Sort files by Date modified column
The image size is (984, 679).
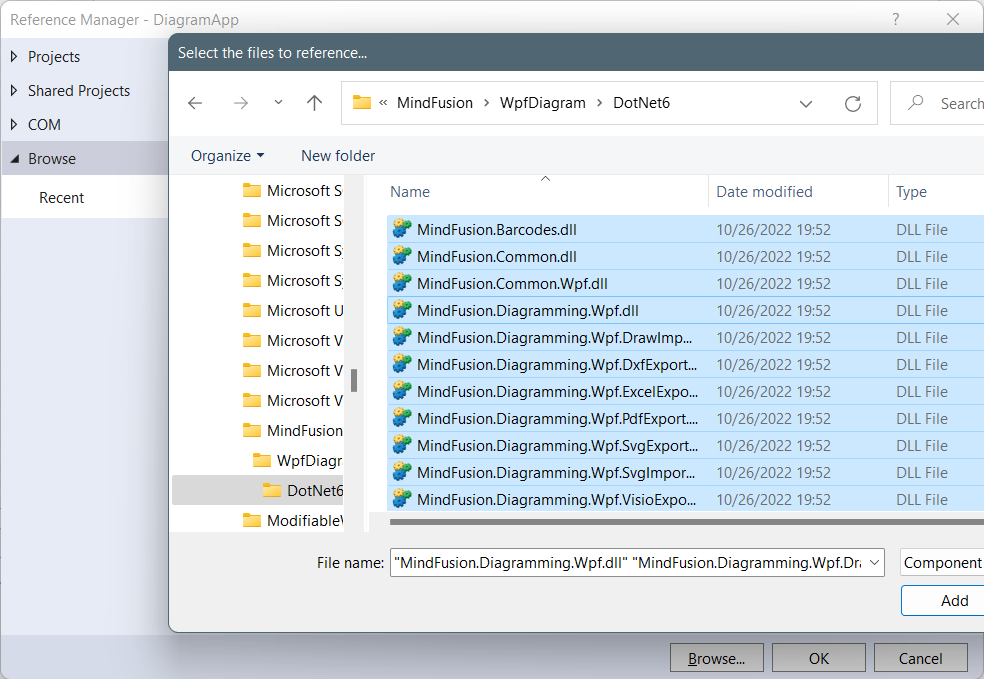click(764, 192)
